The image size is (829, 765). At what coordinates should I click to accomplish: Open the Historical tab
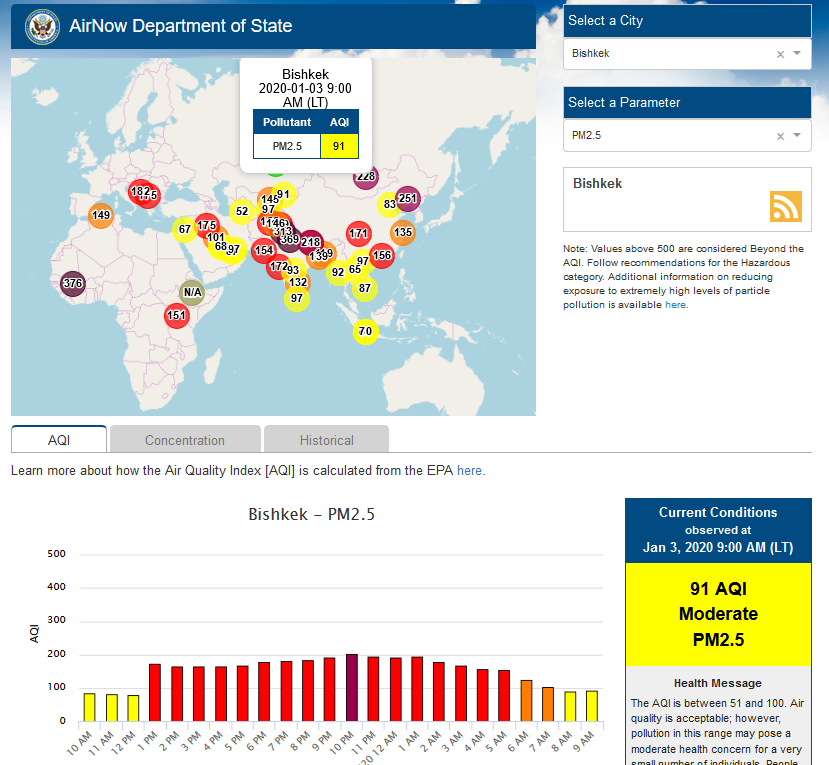pyautogui.click(x=326, y=440)
